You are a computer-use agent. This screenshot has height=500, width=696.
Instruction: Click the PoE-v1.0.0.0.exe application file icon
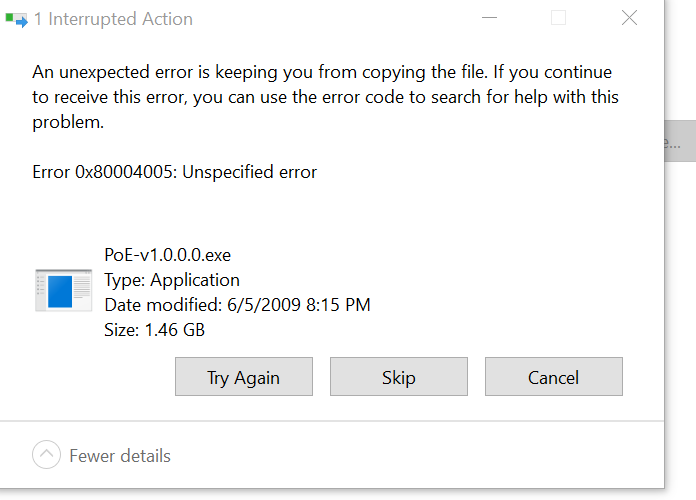pos(63,290)
